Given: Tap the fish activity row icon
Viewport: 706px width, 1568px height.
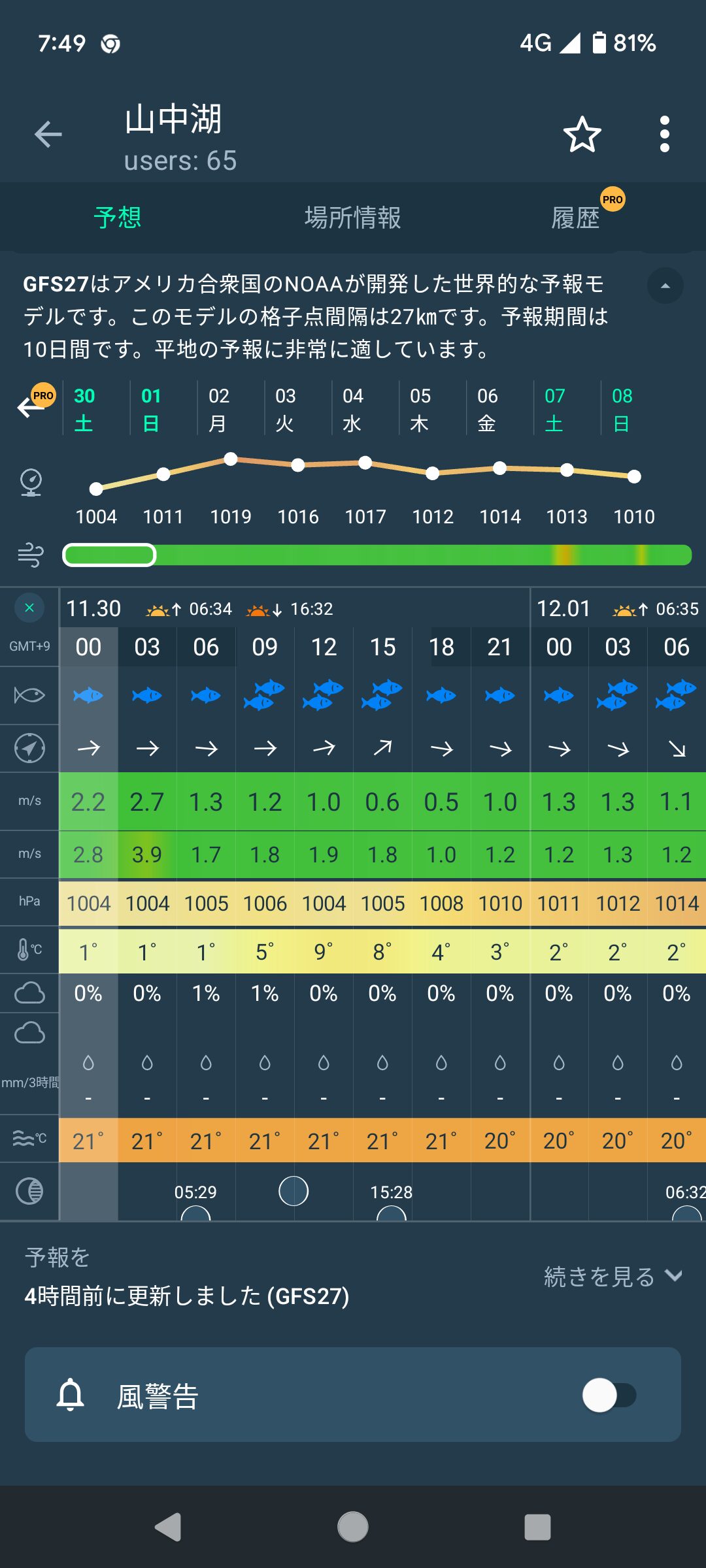Looking at the screenshot, I should click(29, 694).
